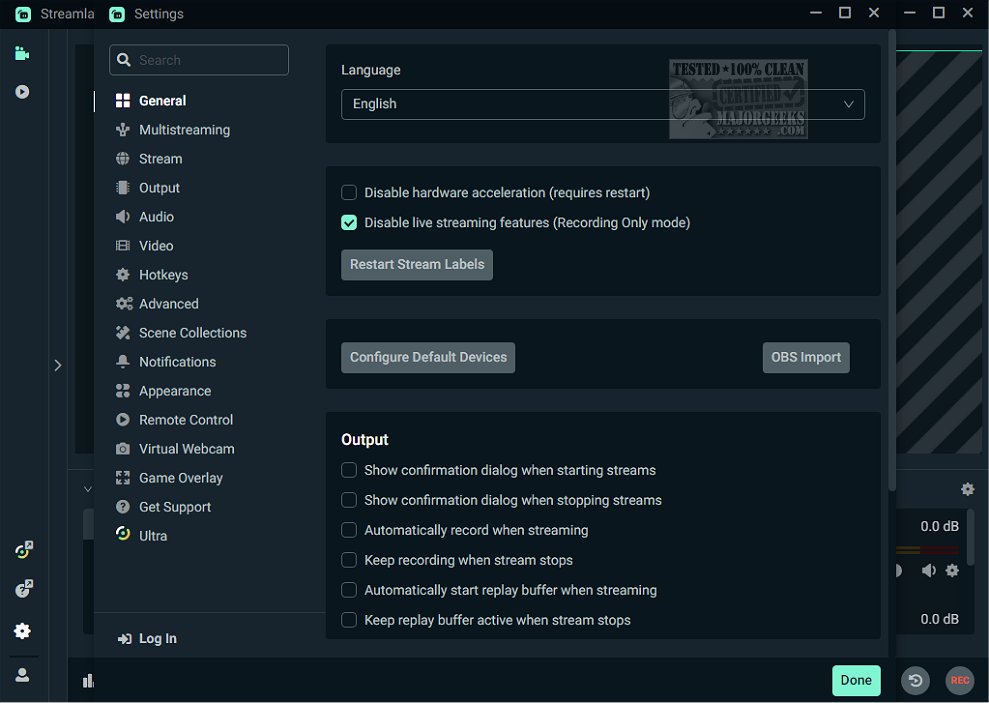Enable automatically record when streaming

[x=349, y=530]
